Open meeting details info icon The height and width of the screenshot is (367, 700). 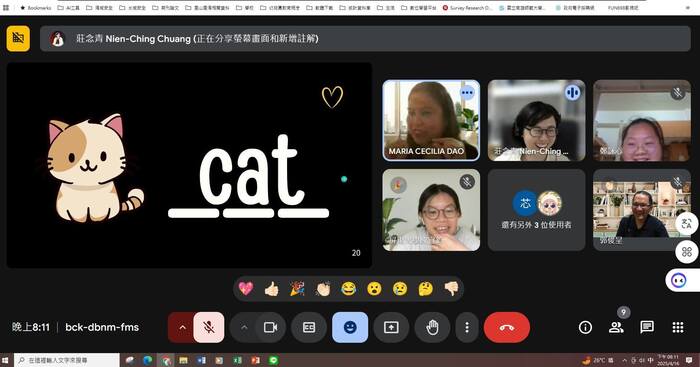[585, 327]
